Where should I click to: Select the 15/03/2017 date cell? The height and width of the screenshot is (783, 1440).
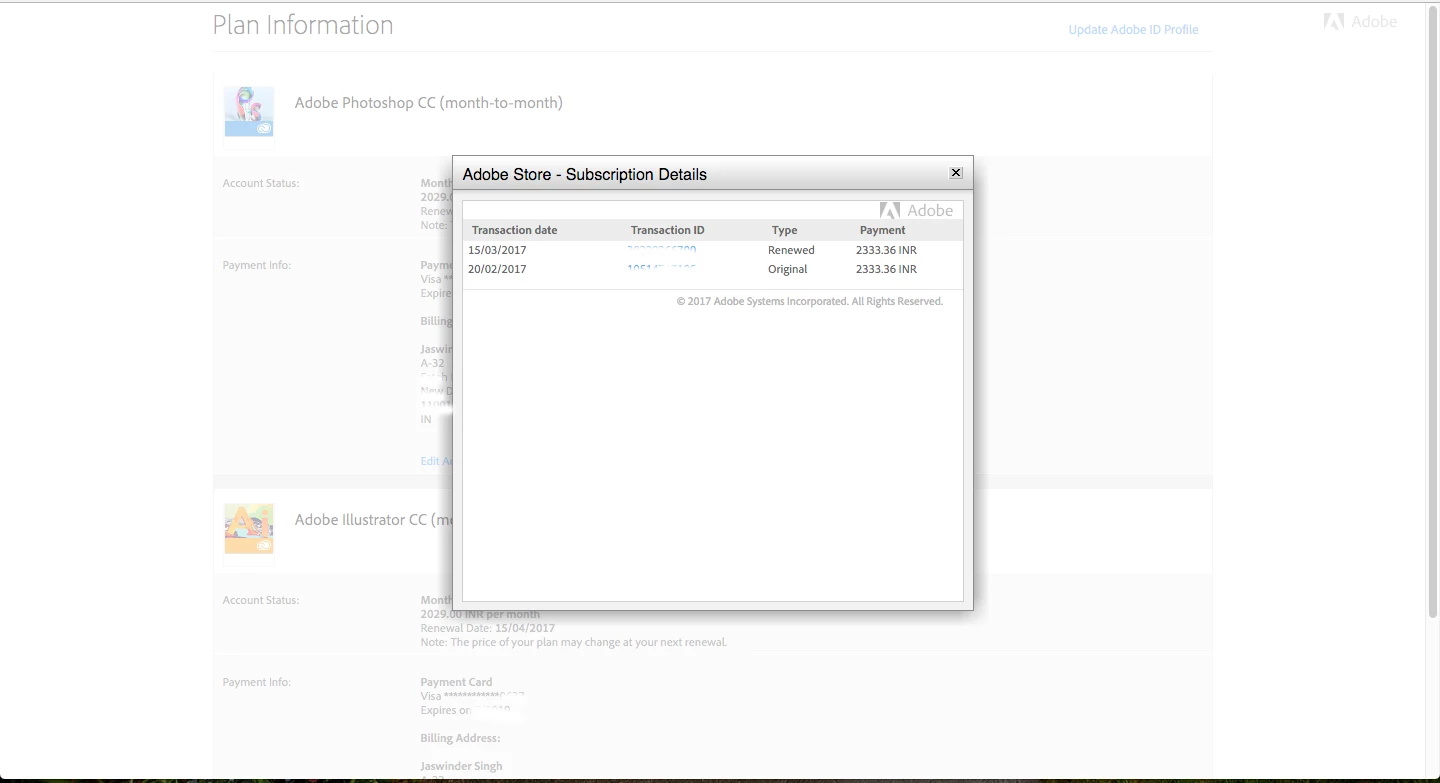pos(497,250)
